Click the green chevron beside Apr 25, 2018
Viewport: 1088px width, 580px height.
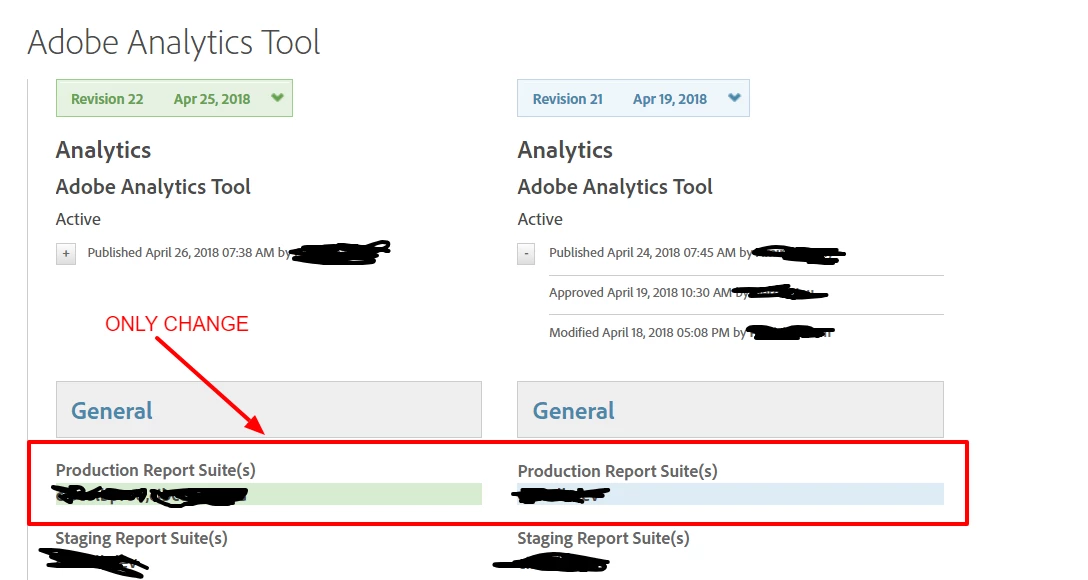coord(278,98)
